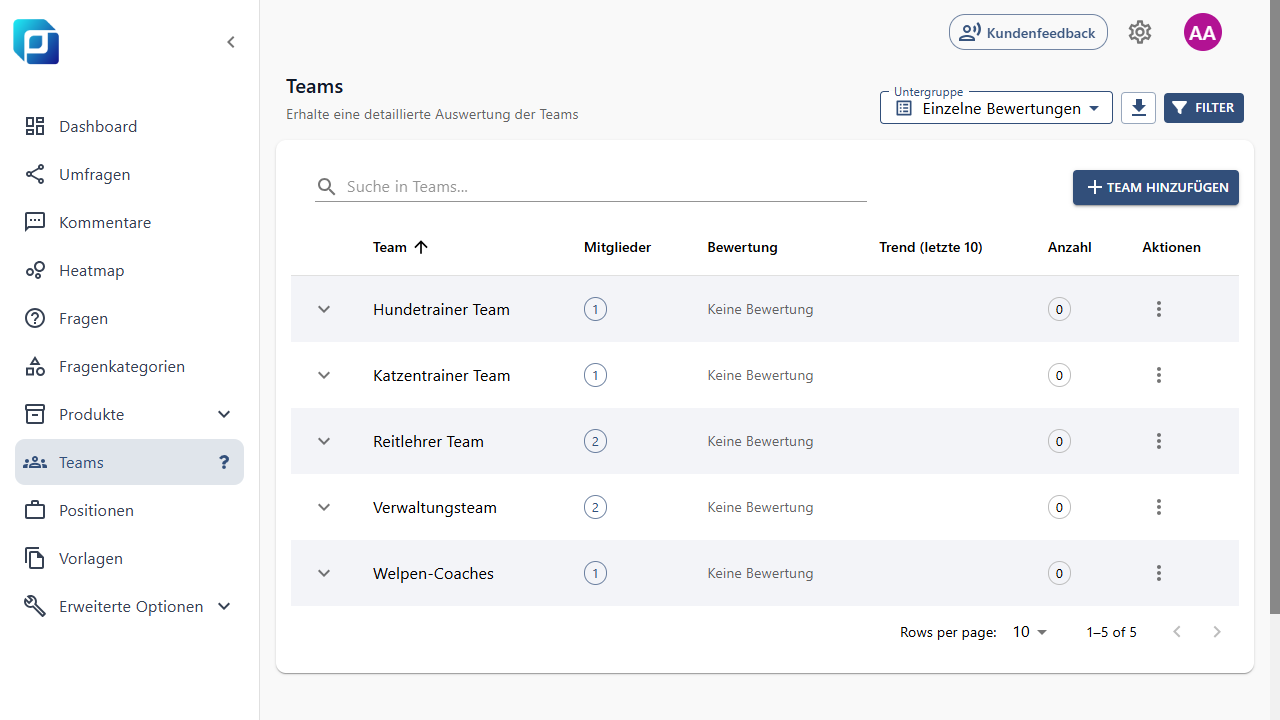Click the Positionen briefcase icon
This screenshot has width=1280, height=720.
pos(35,510)
